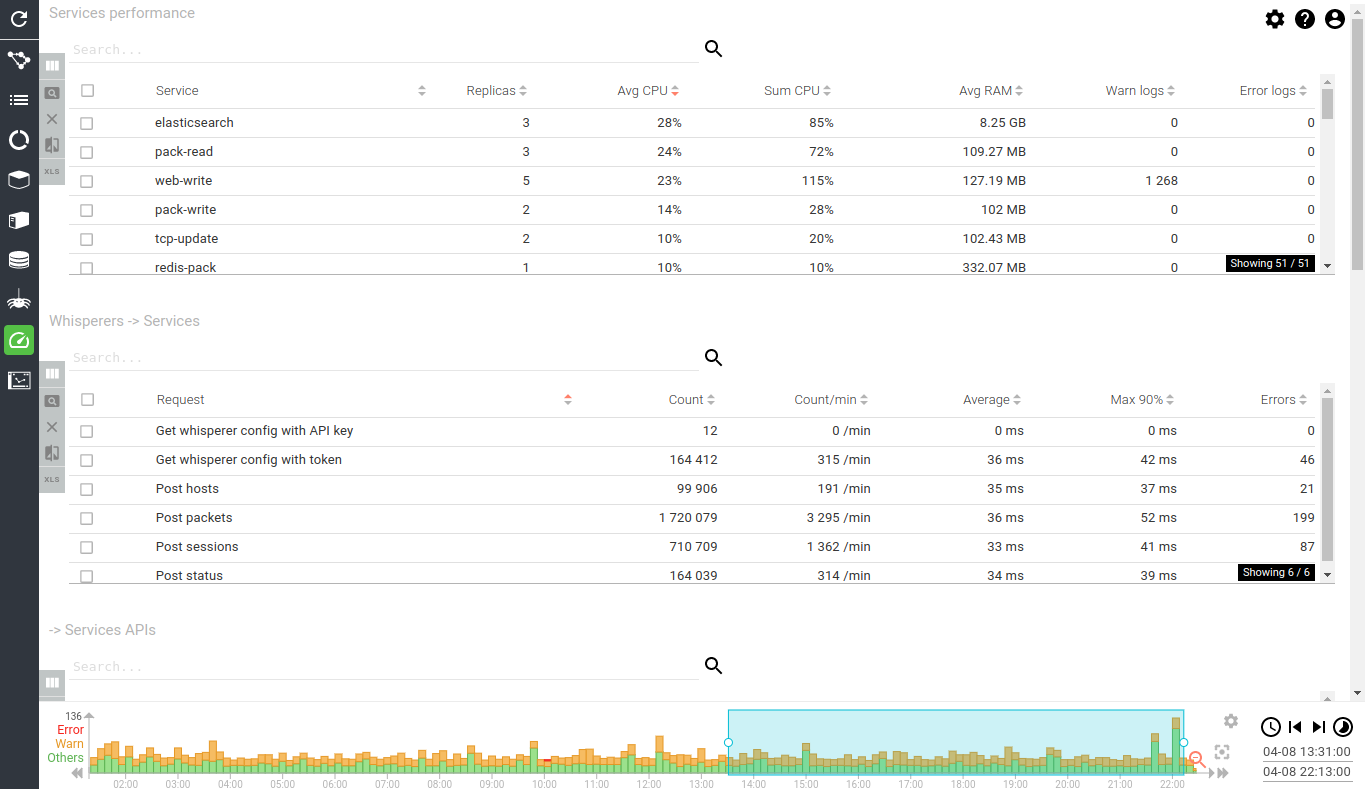Image resolution: width=1365 pixels, height=789 pixels.
Task: Export the Whisperers table as XLS
Action: click(x=52, y=480)
